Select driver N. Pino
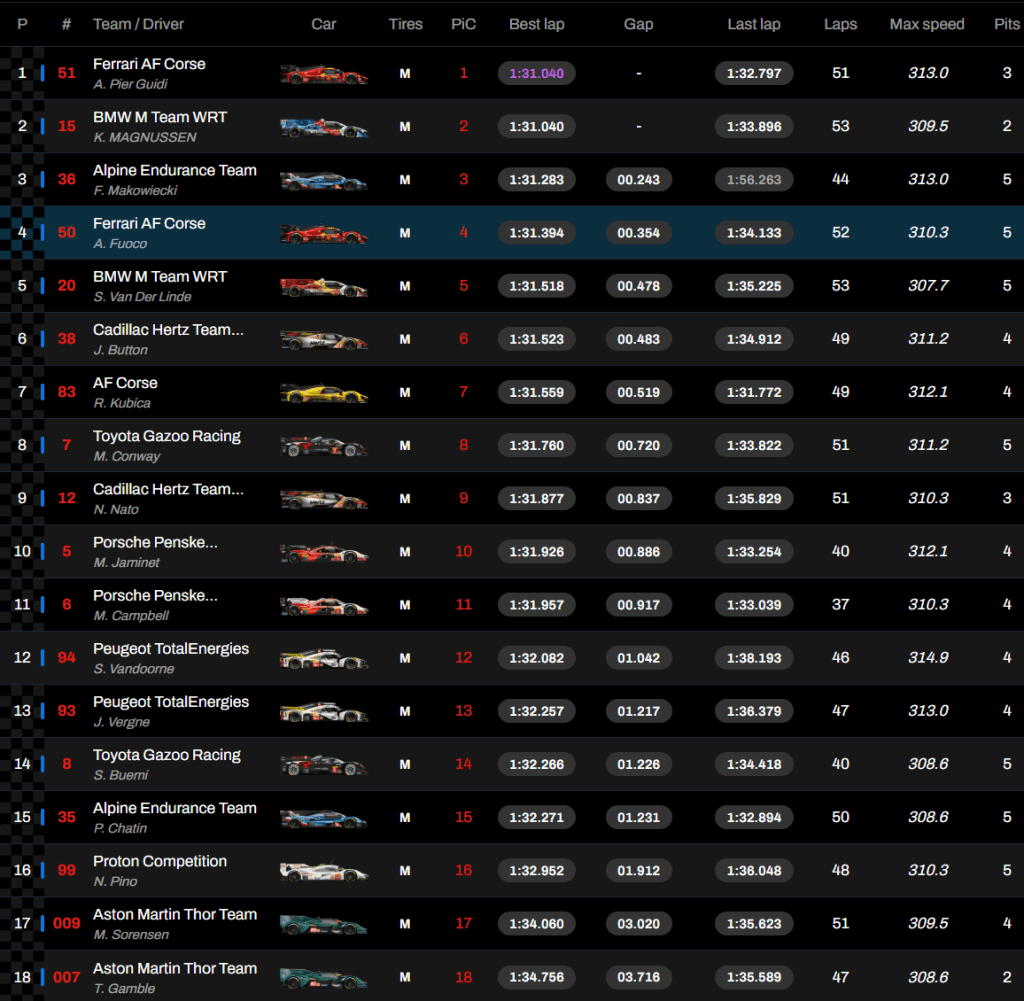1024x1001 pixels. pos(115,882)
